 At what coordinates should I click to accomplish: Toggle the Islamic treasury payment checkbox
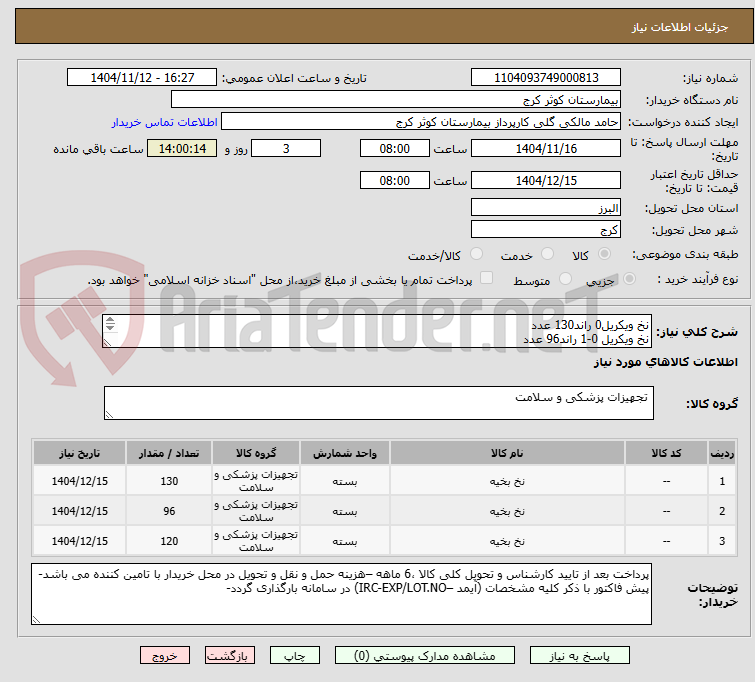[x=487, y=278]
